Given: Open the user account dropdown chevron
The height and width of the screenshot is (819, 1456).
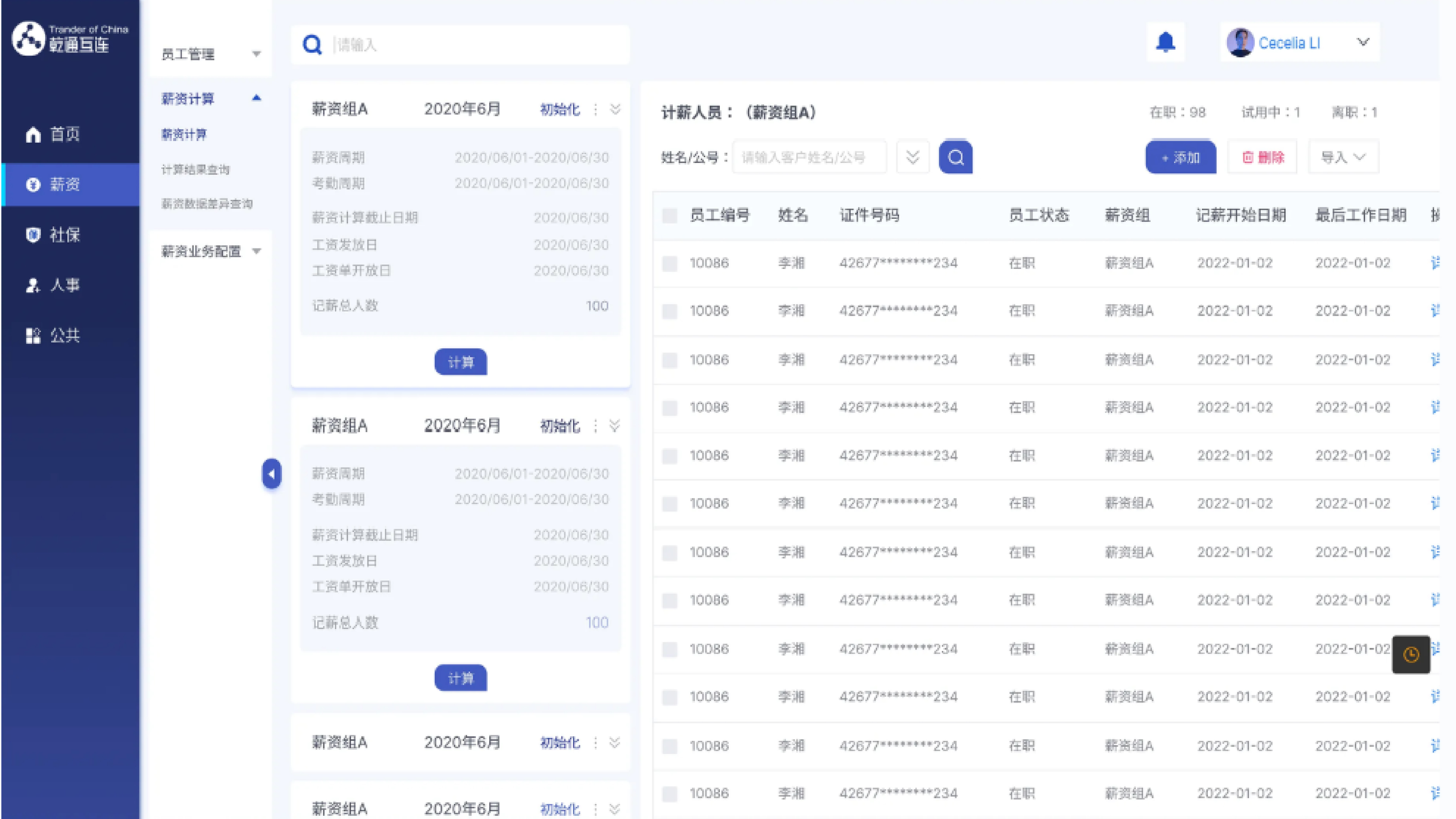Looking at the screenshot, I should (x=1363, y=42).
